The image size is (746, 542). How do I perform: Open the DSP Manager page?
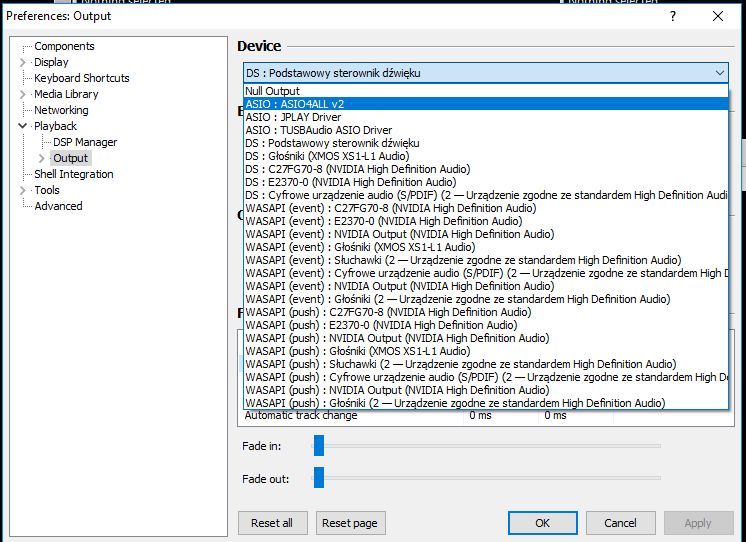pyautogui.click(x=85, y=142)
